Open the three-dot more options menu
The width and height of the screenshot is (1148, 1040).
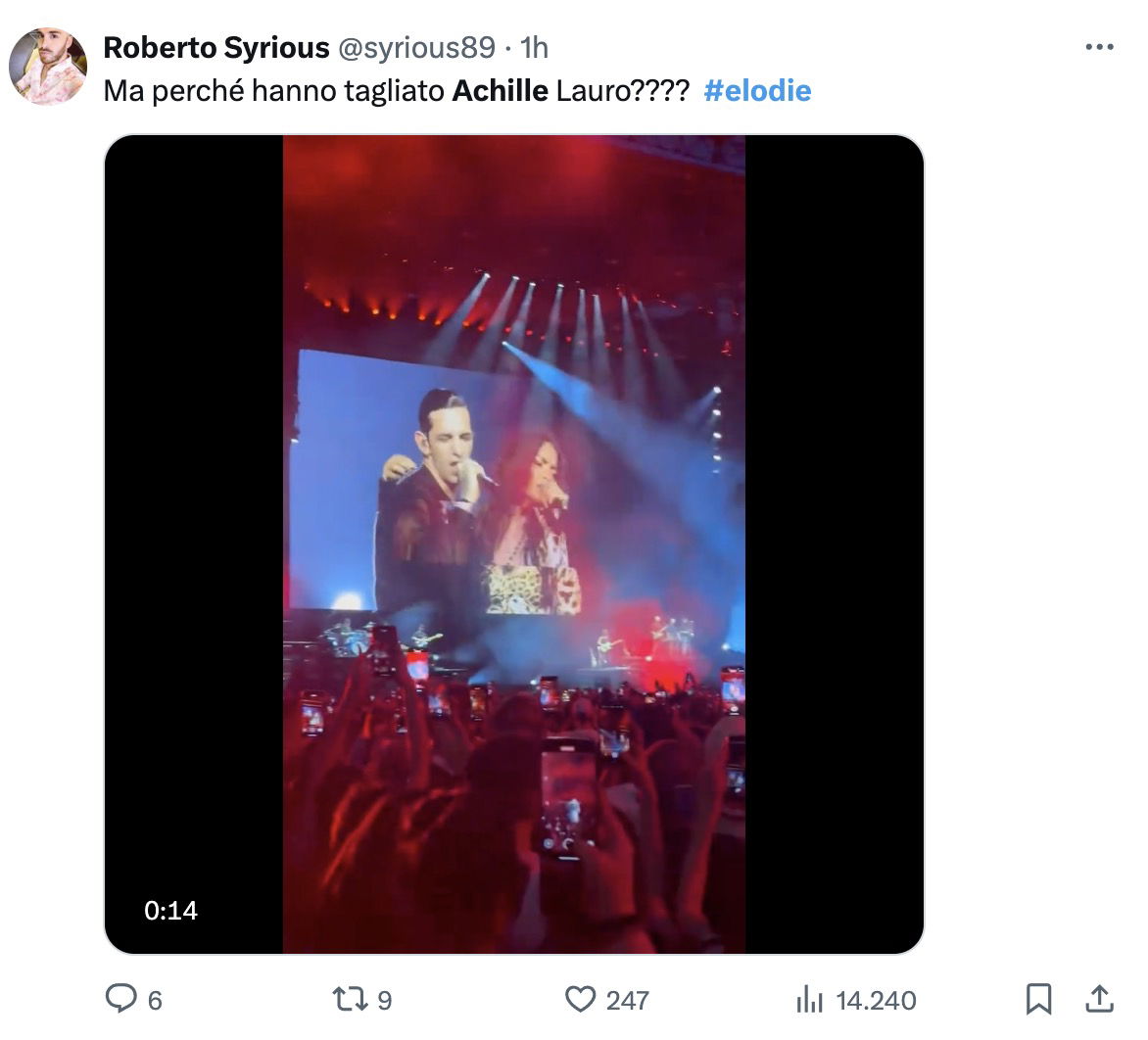1100,47
